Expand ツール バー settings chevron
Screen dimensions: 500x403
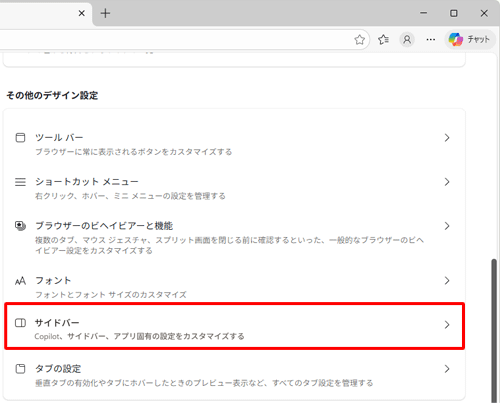click(447, 138)
